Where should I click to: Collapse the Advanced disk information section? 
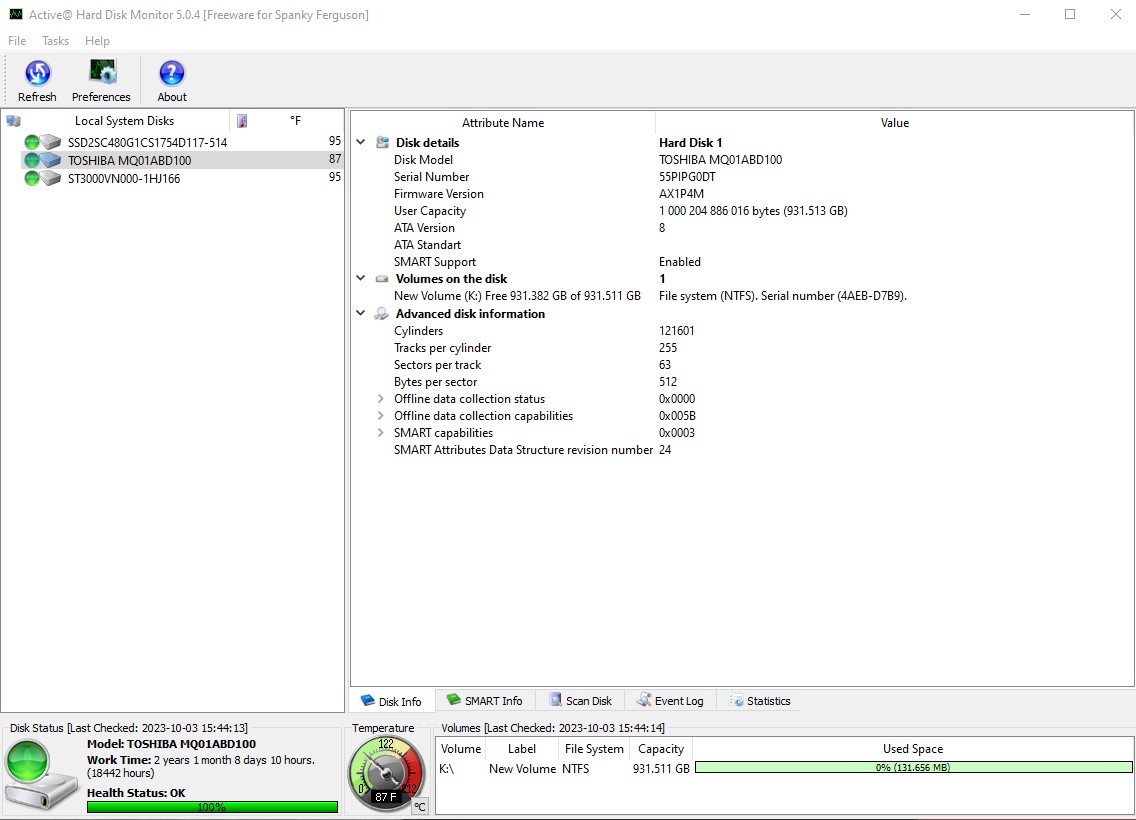point(361,313)
